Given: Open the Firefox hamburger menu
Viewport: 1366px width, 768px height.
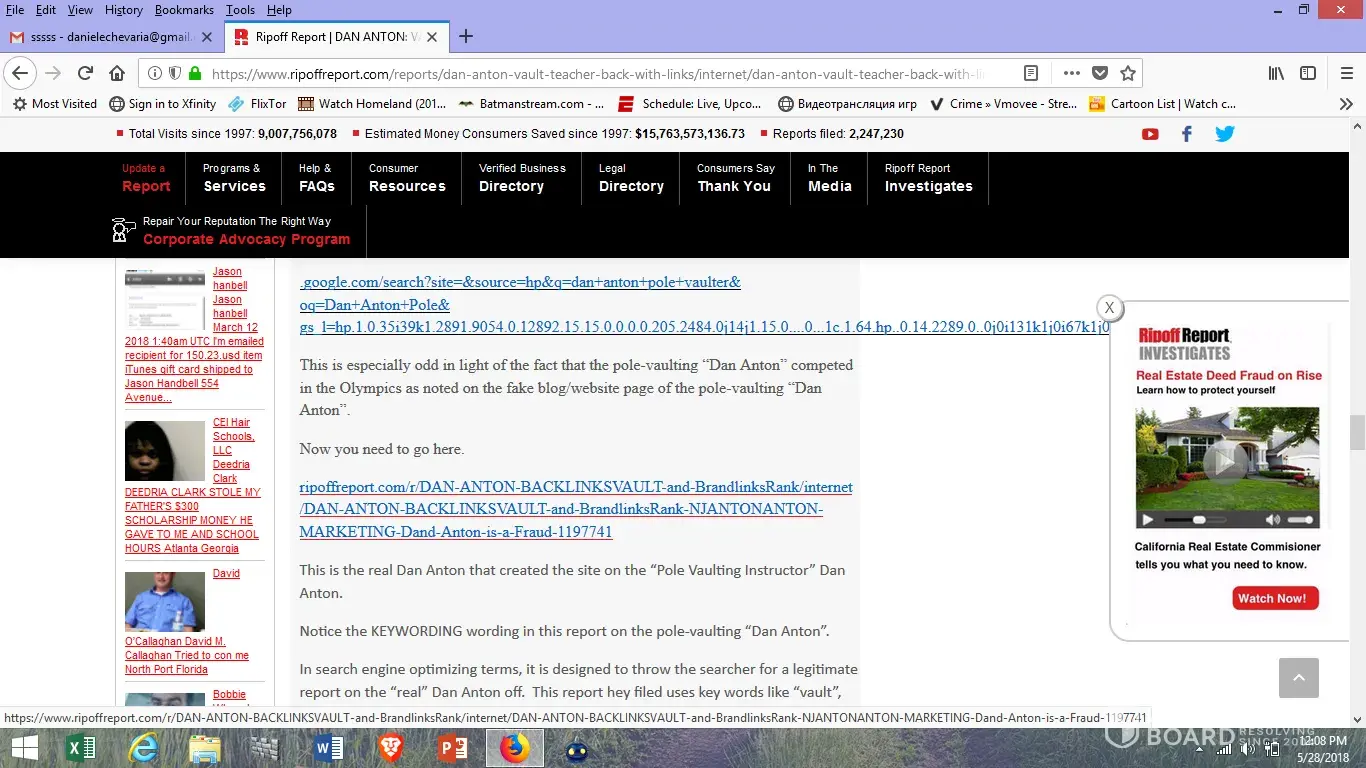Looking at the screenshot, I should point(1346,73).
